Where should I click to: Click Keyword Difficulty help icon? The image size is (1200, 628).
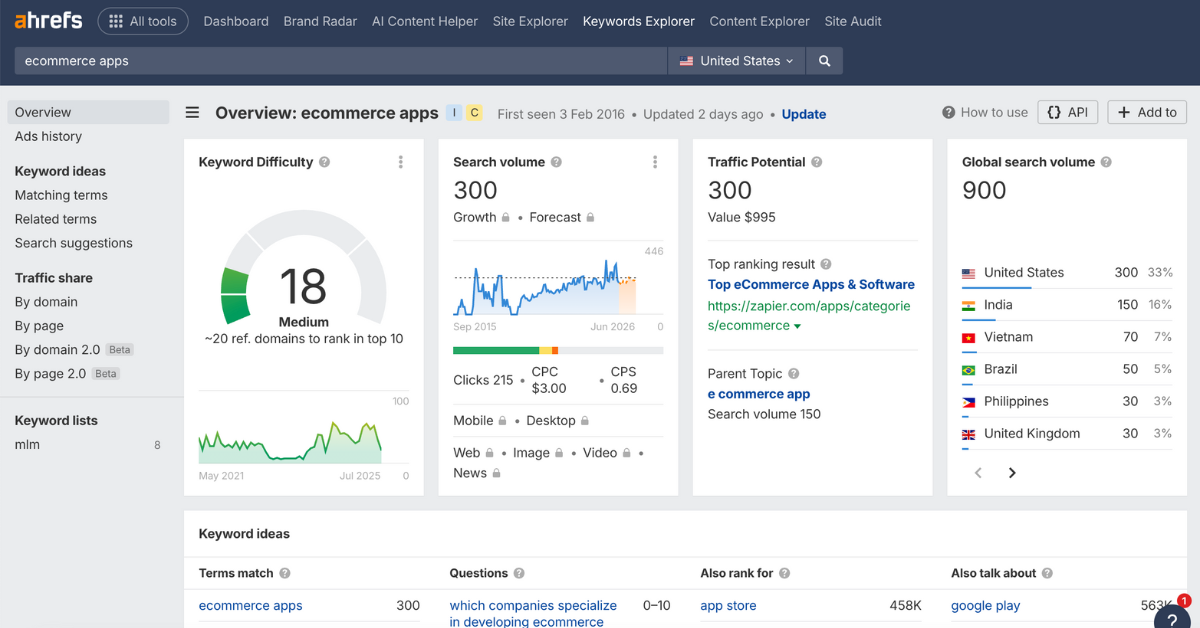pos(325,162)
